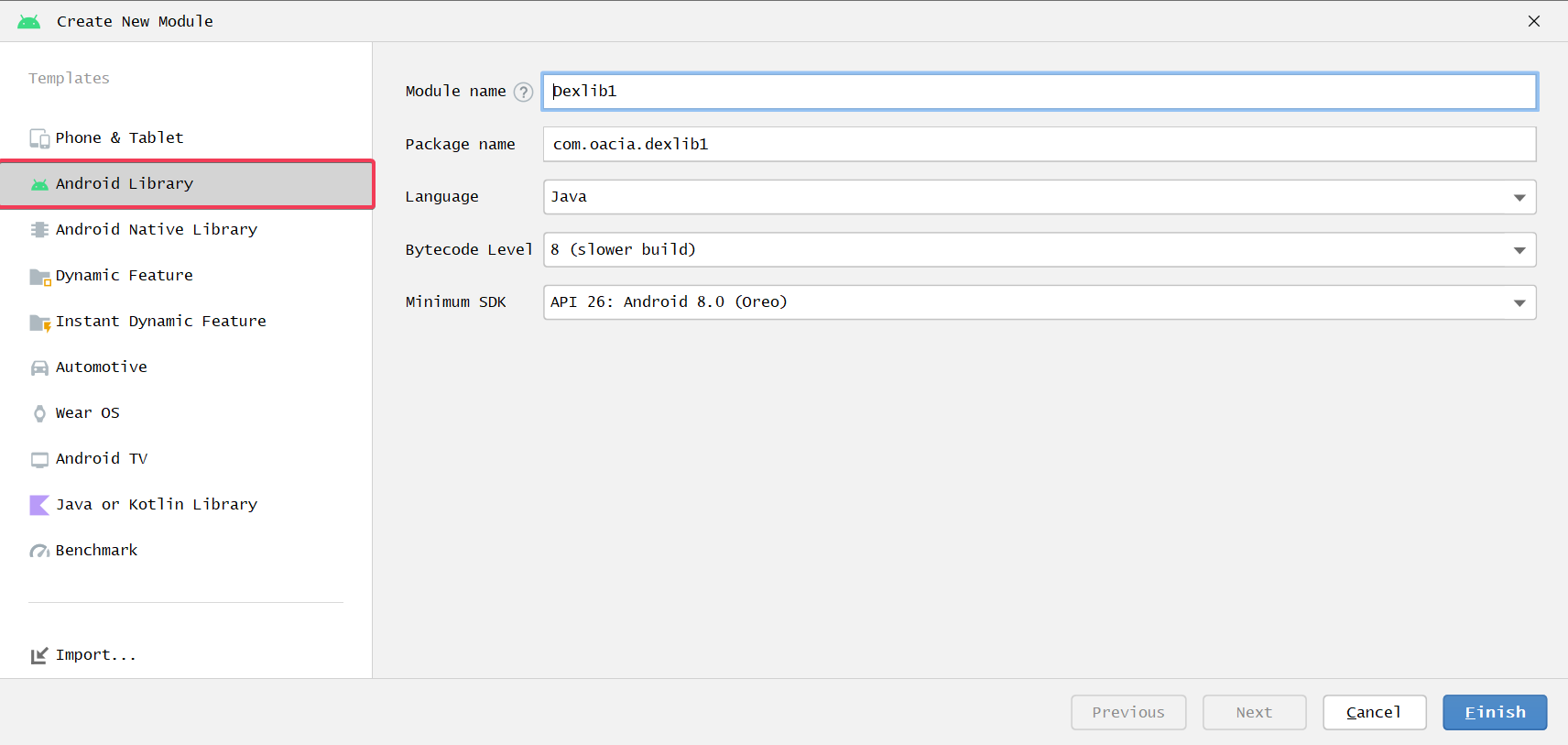Open Module name help tooltip icon
The width and height of the screenshot is (1568, 745).
(x=523, y=92)
